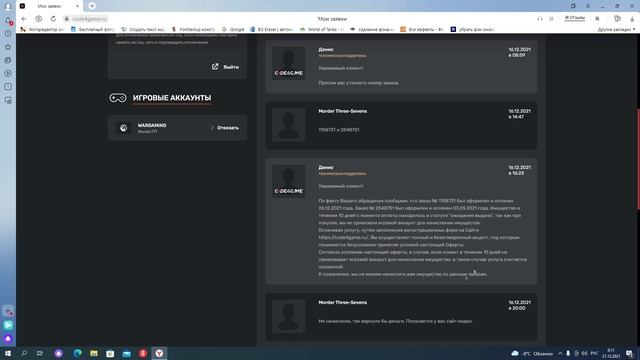Image resolution: width=640 pixels, height=360 pixels.
Task: Click the Wargaming logo icon
Action: (x=123, y=128)
